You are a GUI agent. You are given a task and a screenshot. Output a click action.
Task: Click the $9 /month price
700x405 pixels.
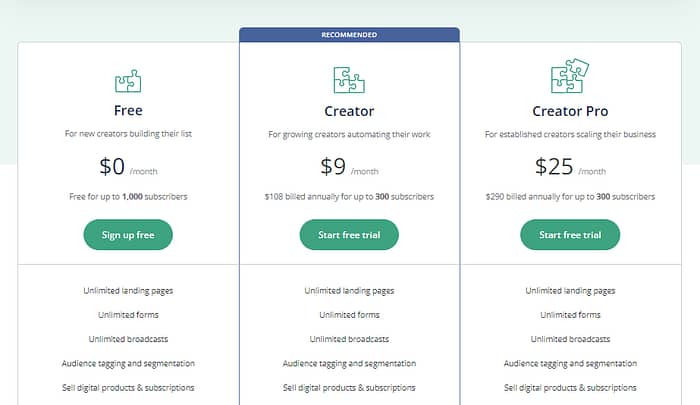[349, 167]
